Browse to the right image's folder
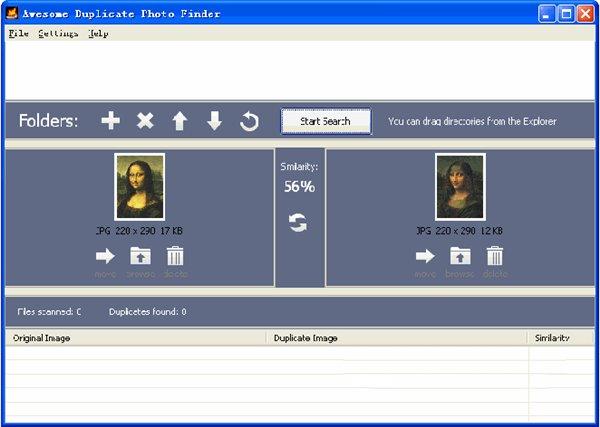Viewport: 600px width, 427px height. pyautogui.click(x=460, y=256)
